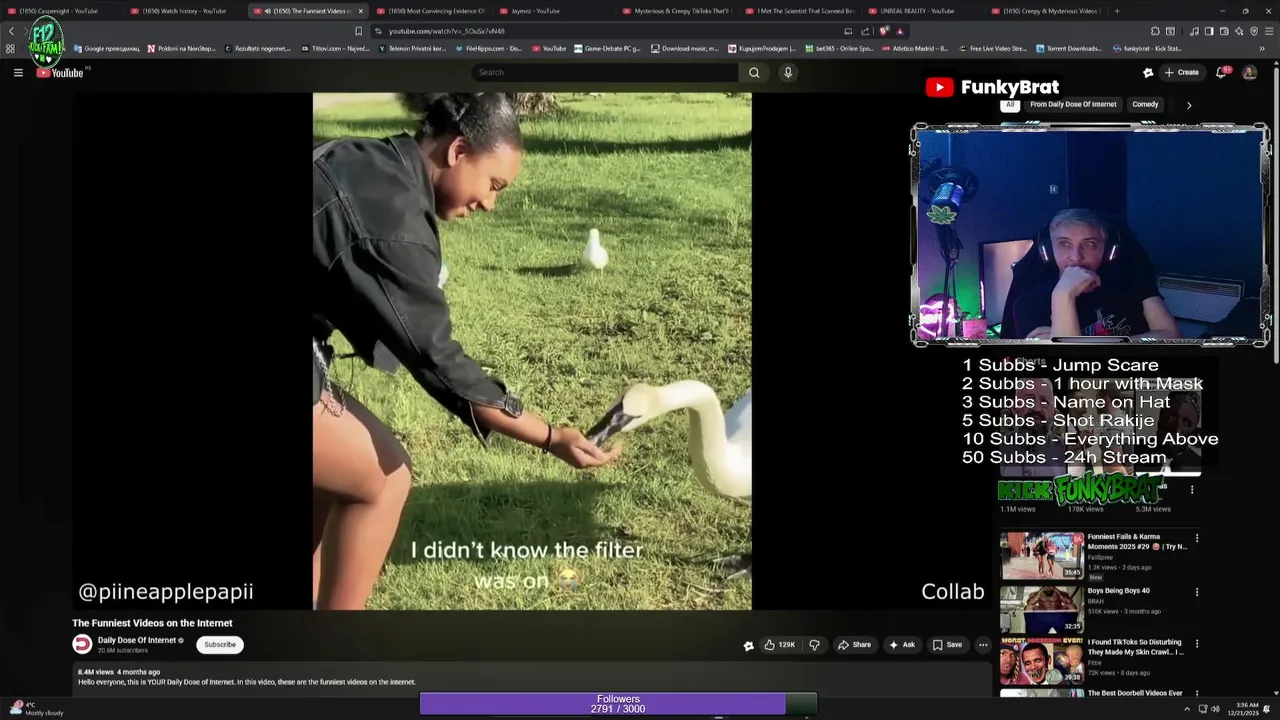The width and height of the screenshot is (1280, 720).
Task: Save the video with Save button
Action: [x=947, y=645]
